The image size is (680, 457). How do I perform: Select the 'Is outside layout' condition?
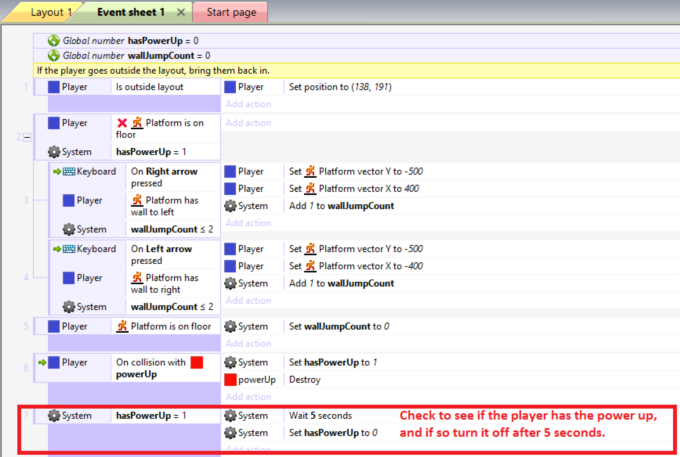coord(151,87)
